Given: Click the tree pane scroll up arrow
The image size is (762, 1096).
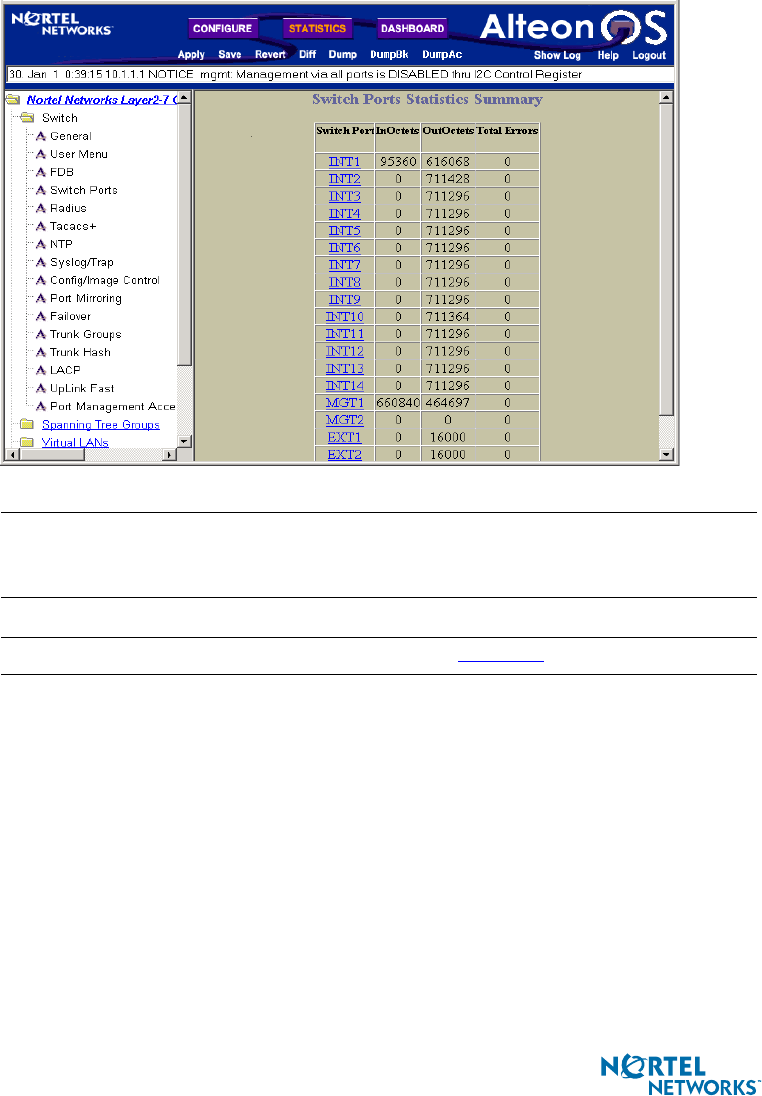Looking at the screenshot, I should click(185, 97).
